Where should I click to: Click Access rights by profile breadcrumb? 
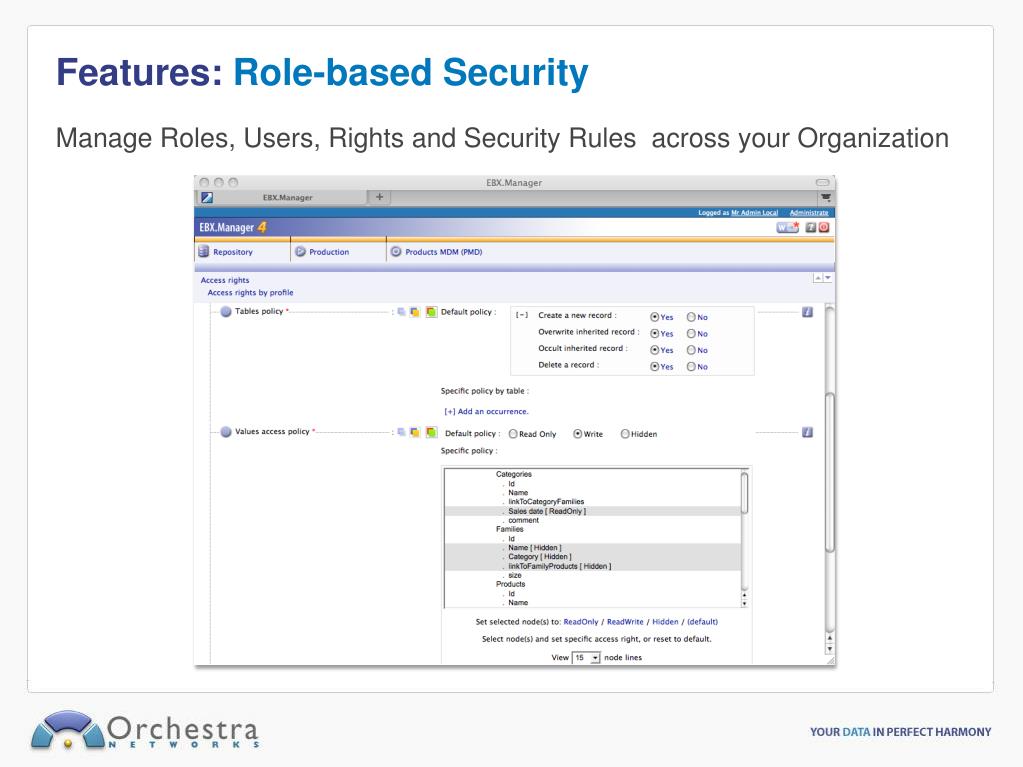(x=251, y=292)
